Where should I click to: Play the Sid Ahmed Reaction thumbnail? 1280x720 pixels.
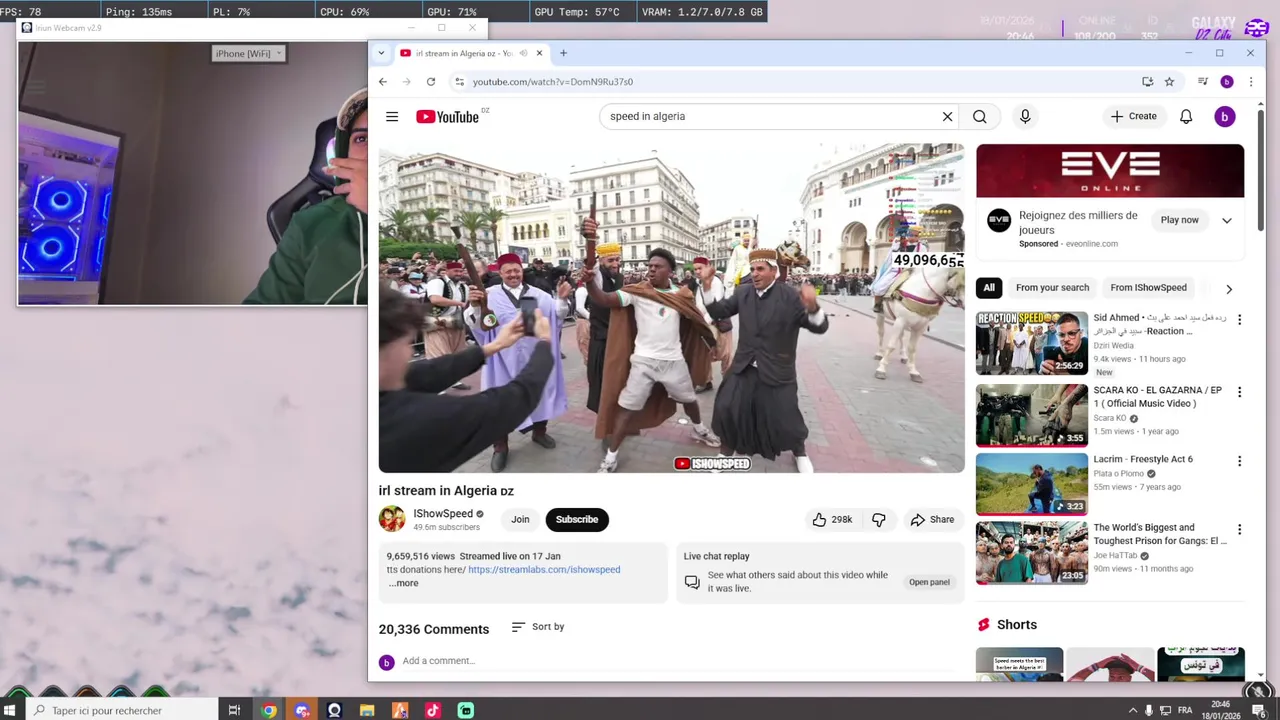(x=1032, y=343)
